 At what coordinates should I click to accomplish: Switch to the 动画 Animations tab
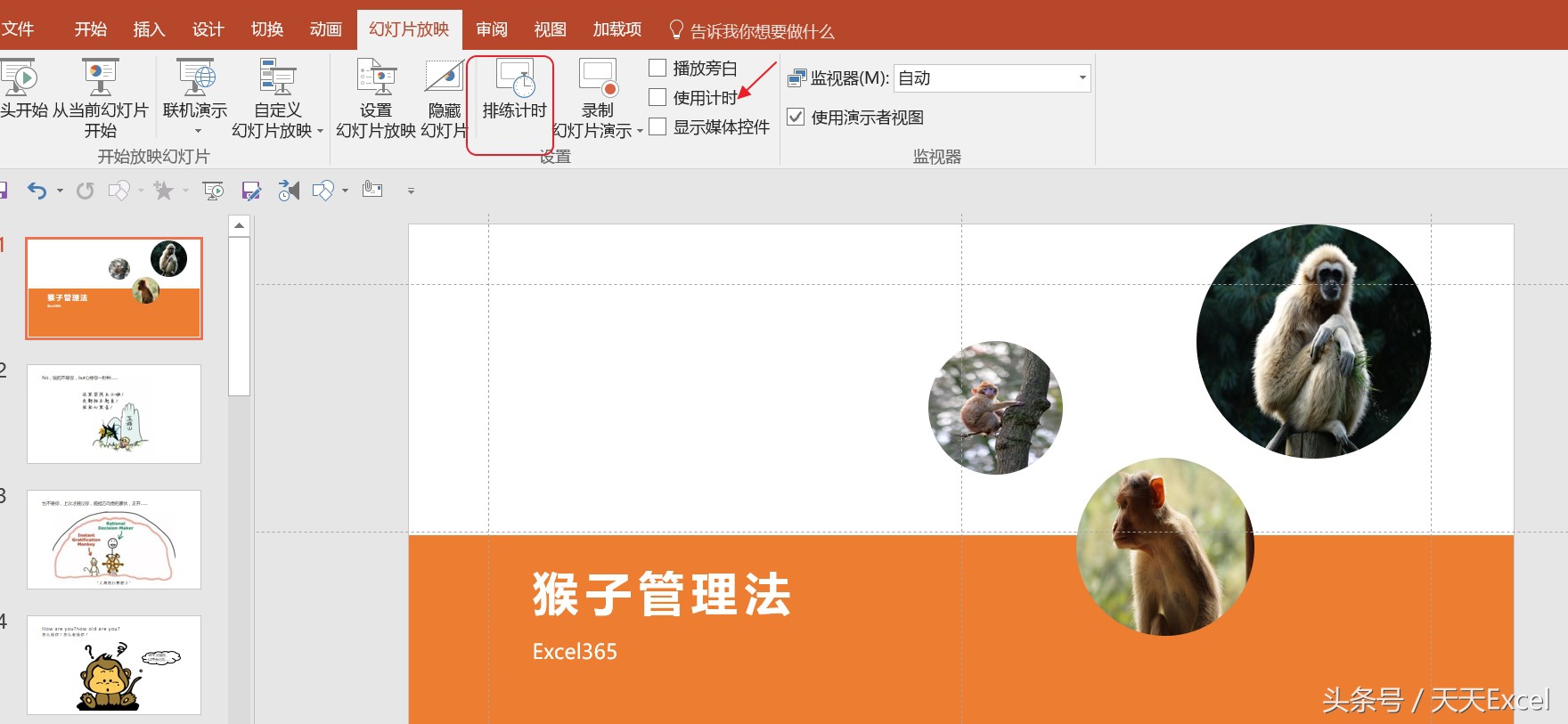tap(325, 29)
